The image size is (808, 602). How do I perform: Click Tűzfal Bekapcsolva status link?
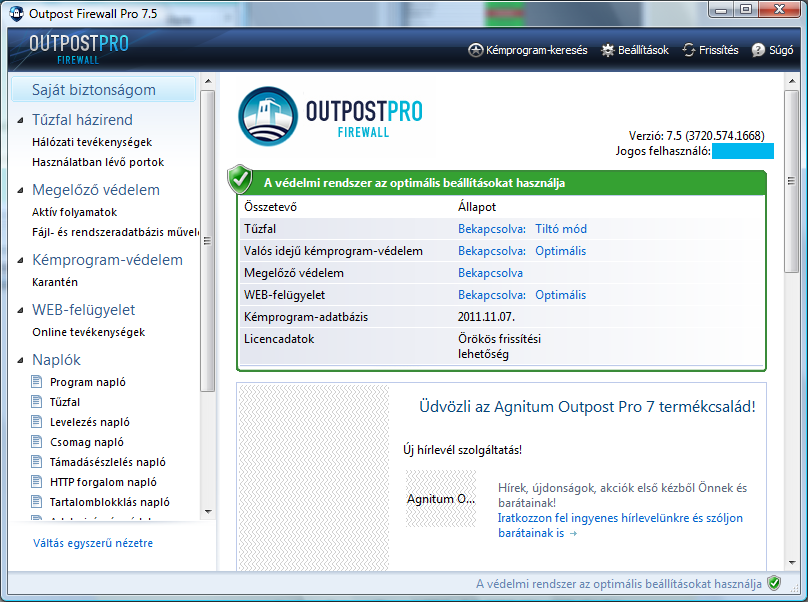point(492,229)
